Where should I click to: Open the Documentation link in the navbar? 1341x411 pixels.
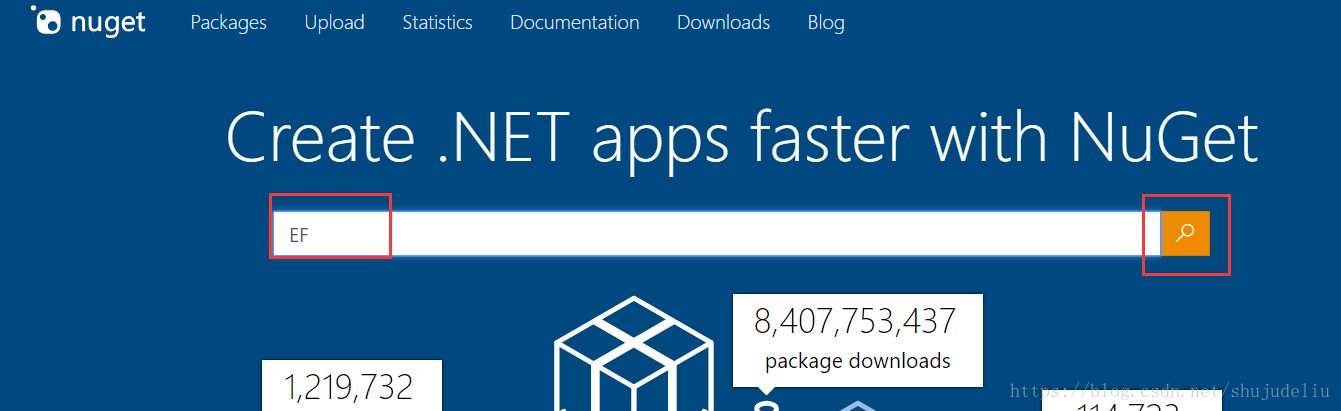[574, 22]
